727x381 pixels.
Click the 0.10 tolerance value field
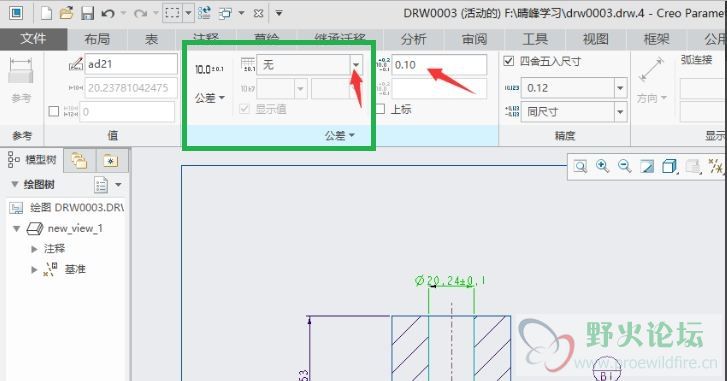pos(440,65)
